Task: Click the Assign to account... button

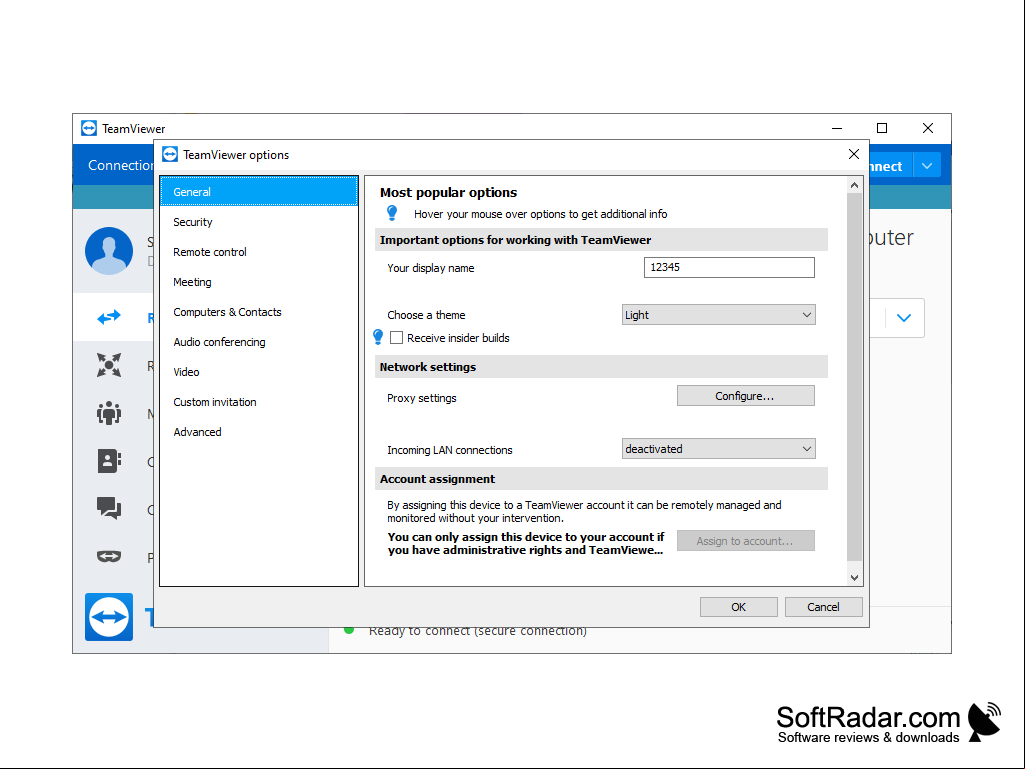Action: (745, 541)
